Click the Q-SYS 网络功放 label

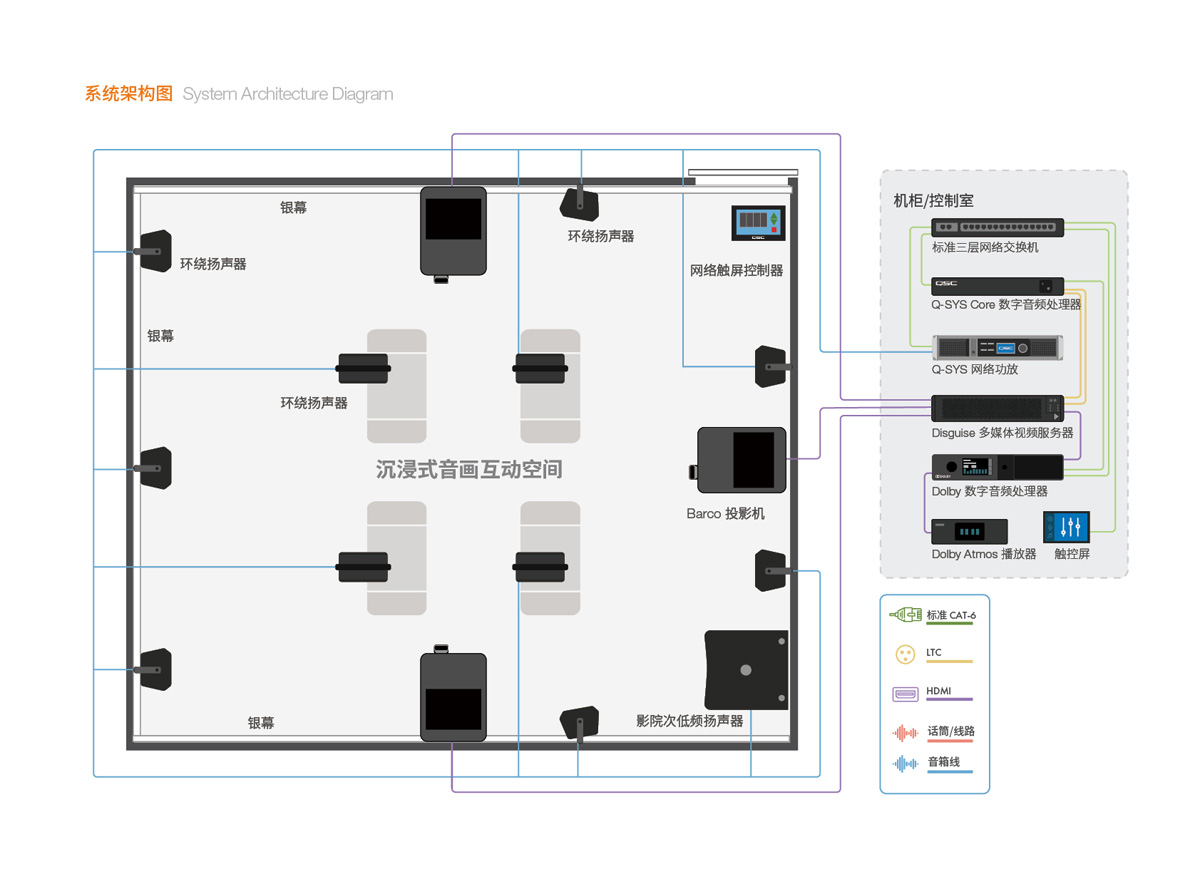[975, 369]
